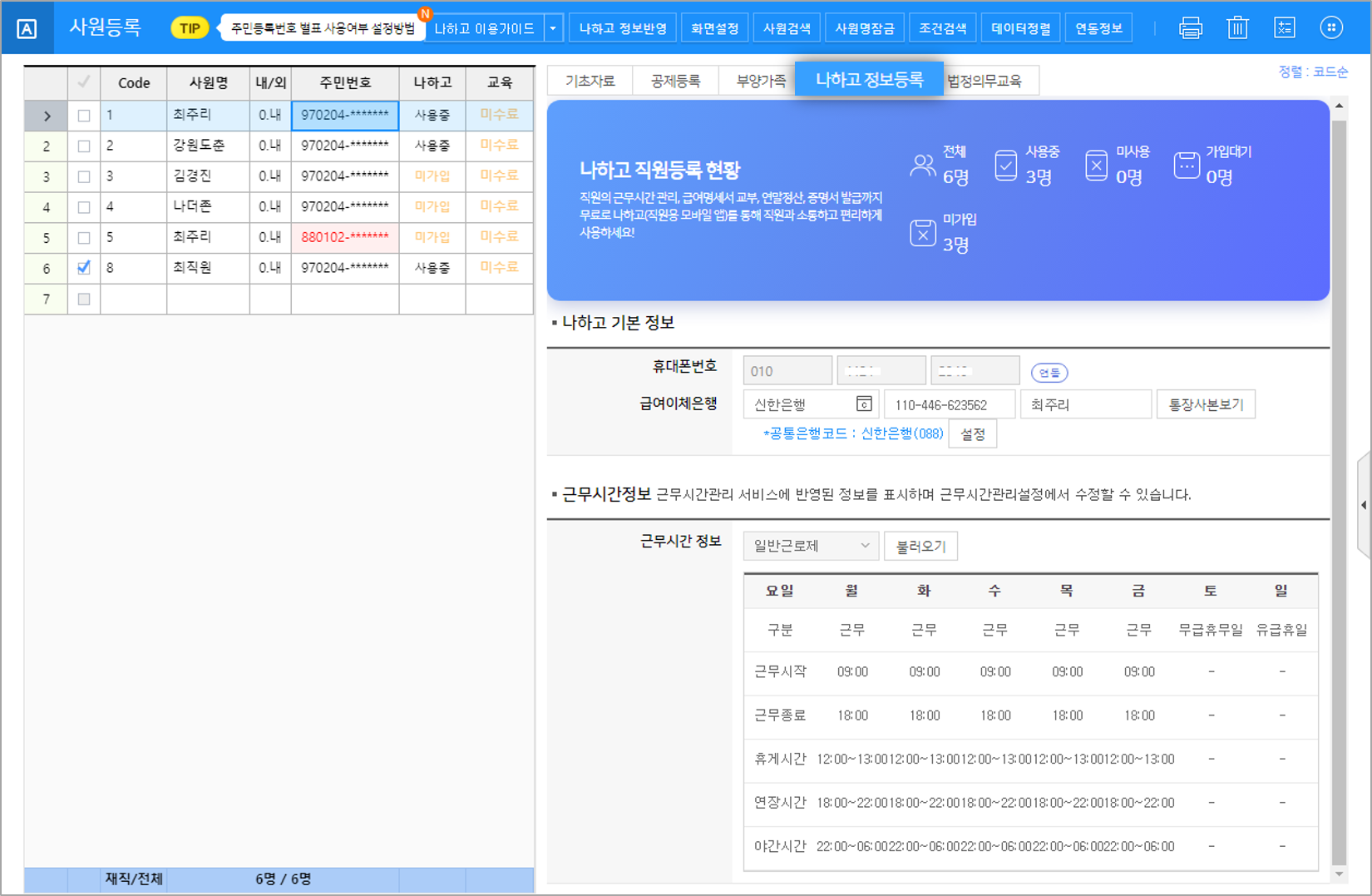Click the 전체 6명 people icon
Viewport: 1372px width, 896px height.
(x=923, y=166)
